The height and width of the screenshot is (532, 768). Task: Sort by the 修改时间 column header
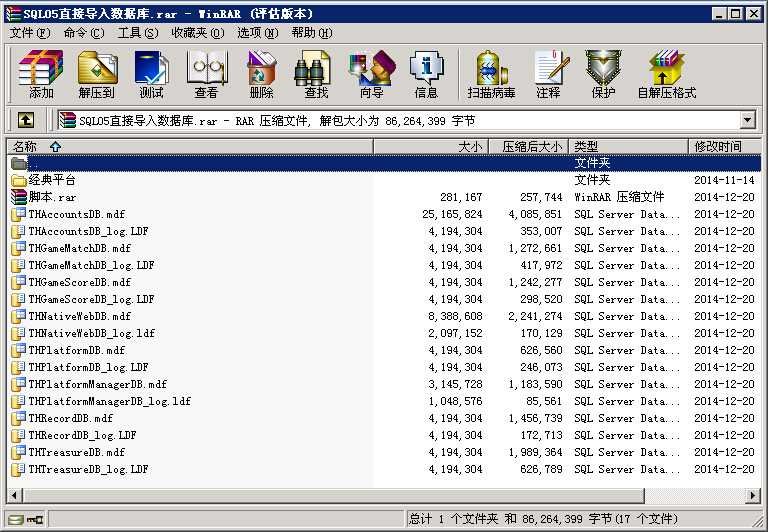point(725,146)
